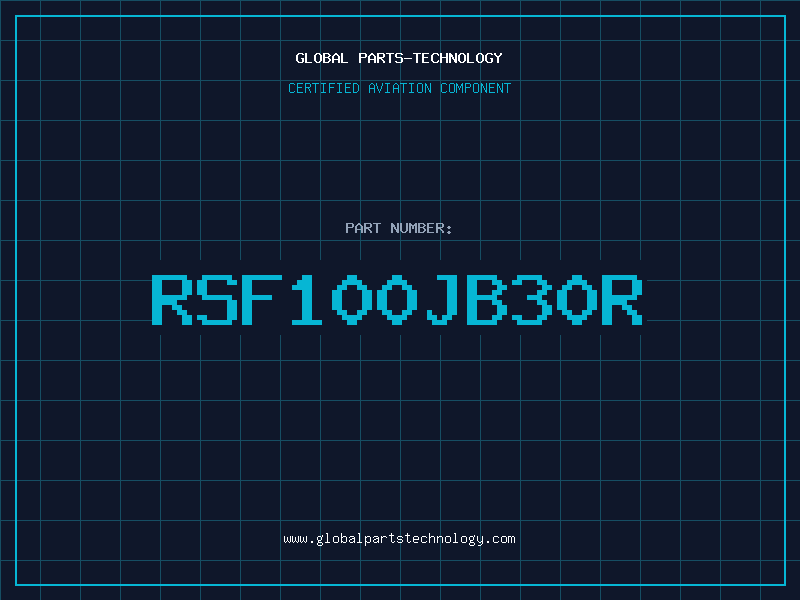
Task: Click the final letter R of part number
Action: click(x=622, y=299)
